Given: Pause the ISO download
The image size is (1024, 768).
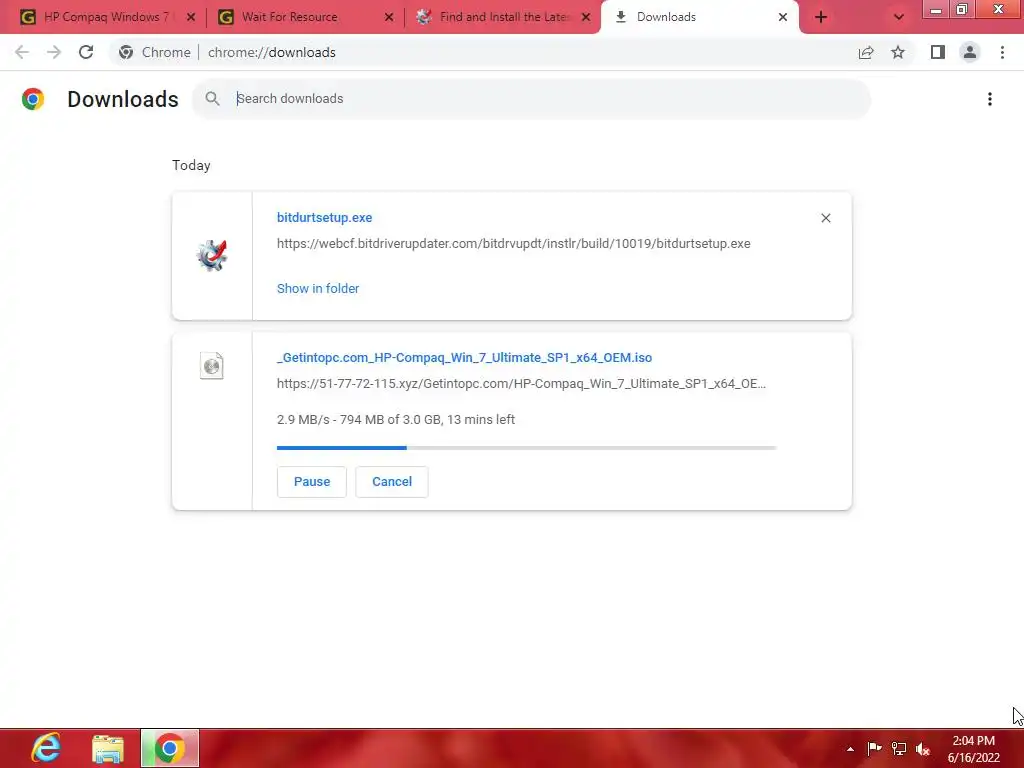Looking at the screenshot, I should point(312,482).
